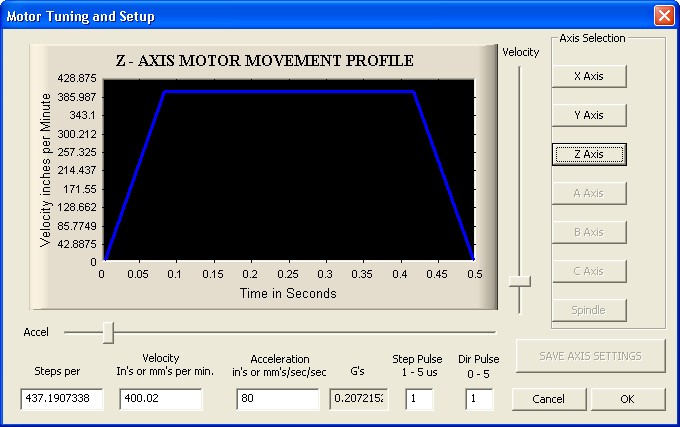Click the greyed-out A Axis button
Viewport: 680px width, 427px height.
[589, 193]
